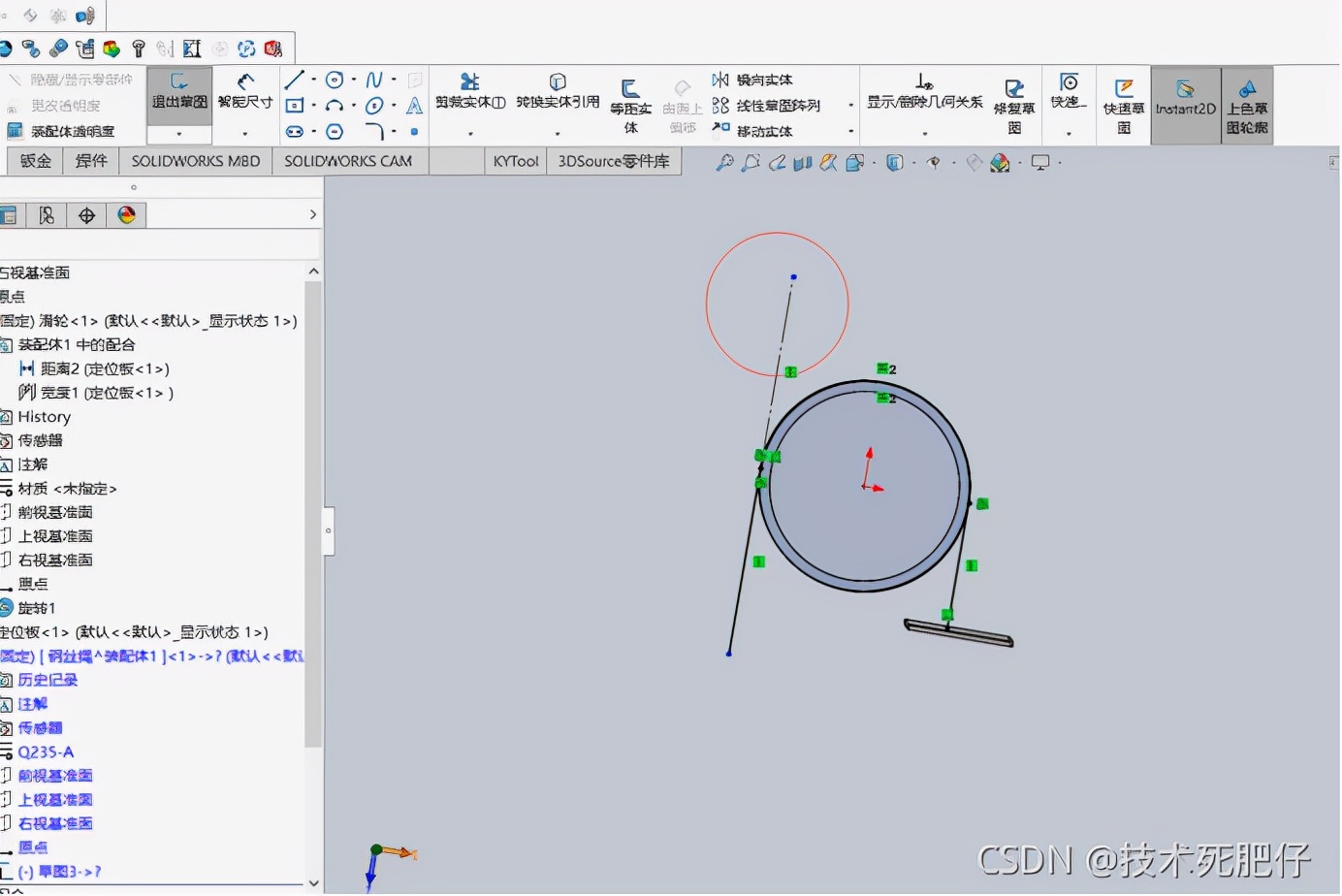1342x896 pixels.
Task: Open the Zoom to Area view icon
Action: click(751, 163)
